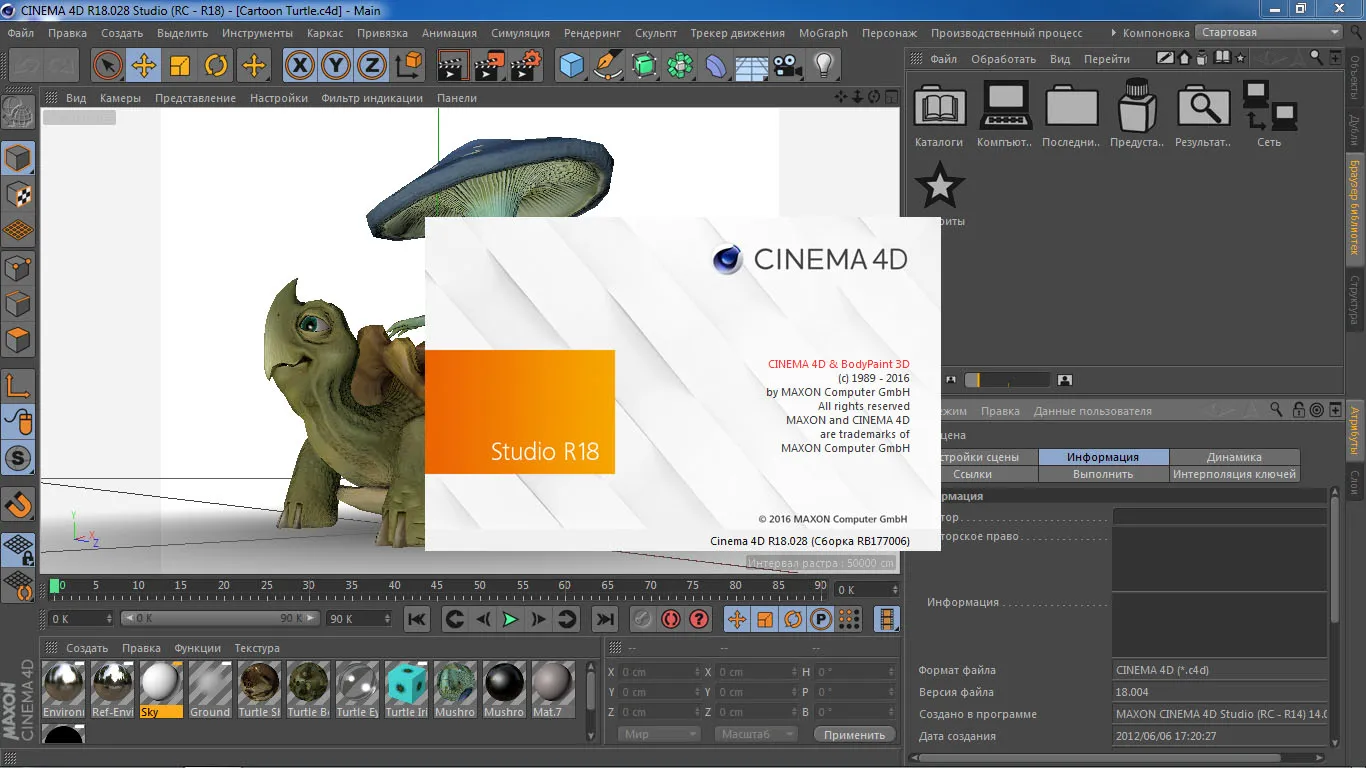Select the Spline Pen tool icon

pyautogui.click(x=608, y=66)
